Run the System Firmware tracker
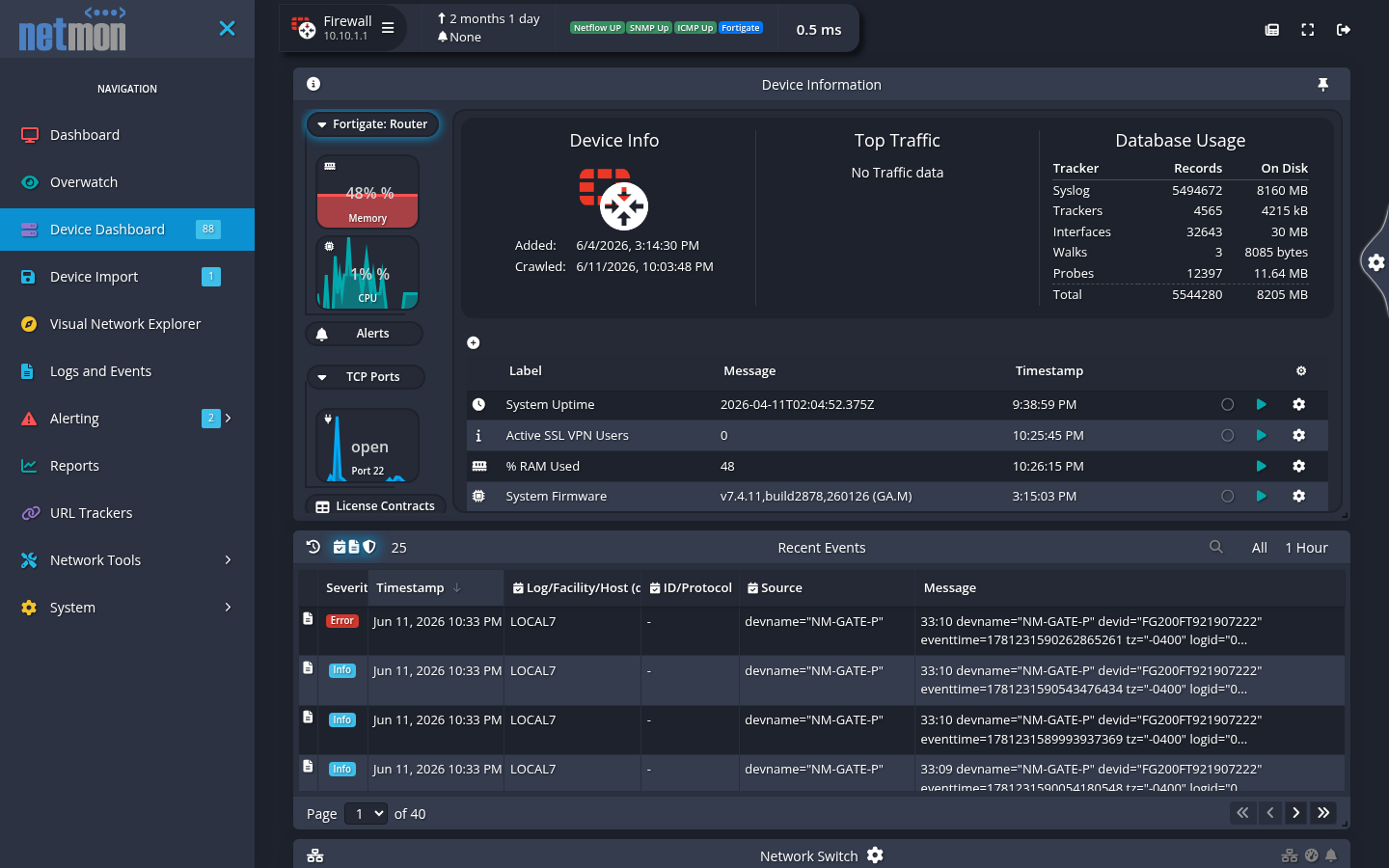The height and width of the screenshot is (868, 1389). click(x=1262, y=496)
